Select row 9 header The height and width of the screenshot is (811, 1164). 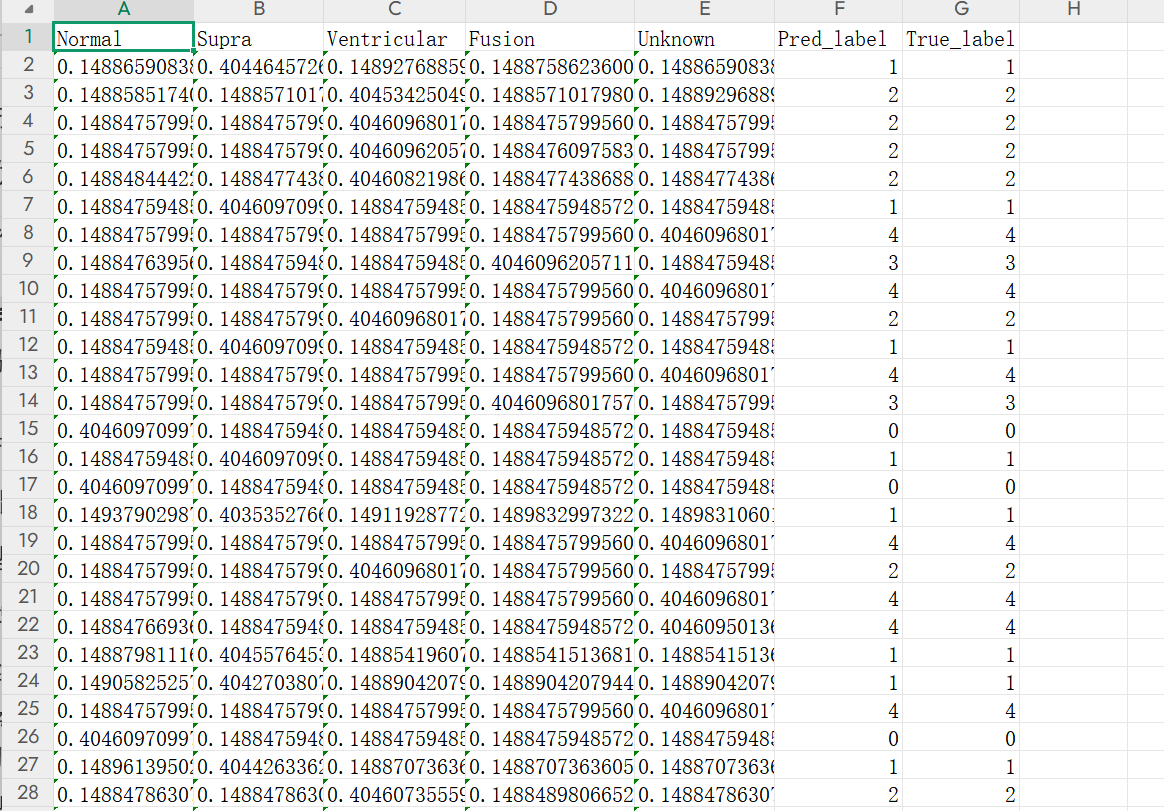click(x=28, y=261)
